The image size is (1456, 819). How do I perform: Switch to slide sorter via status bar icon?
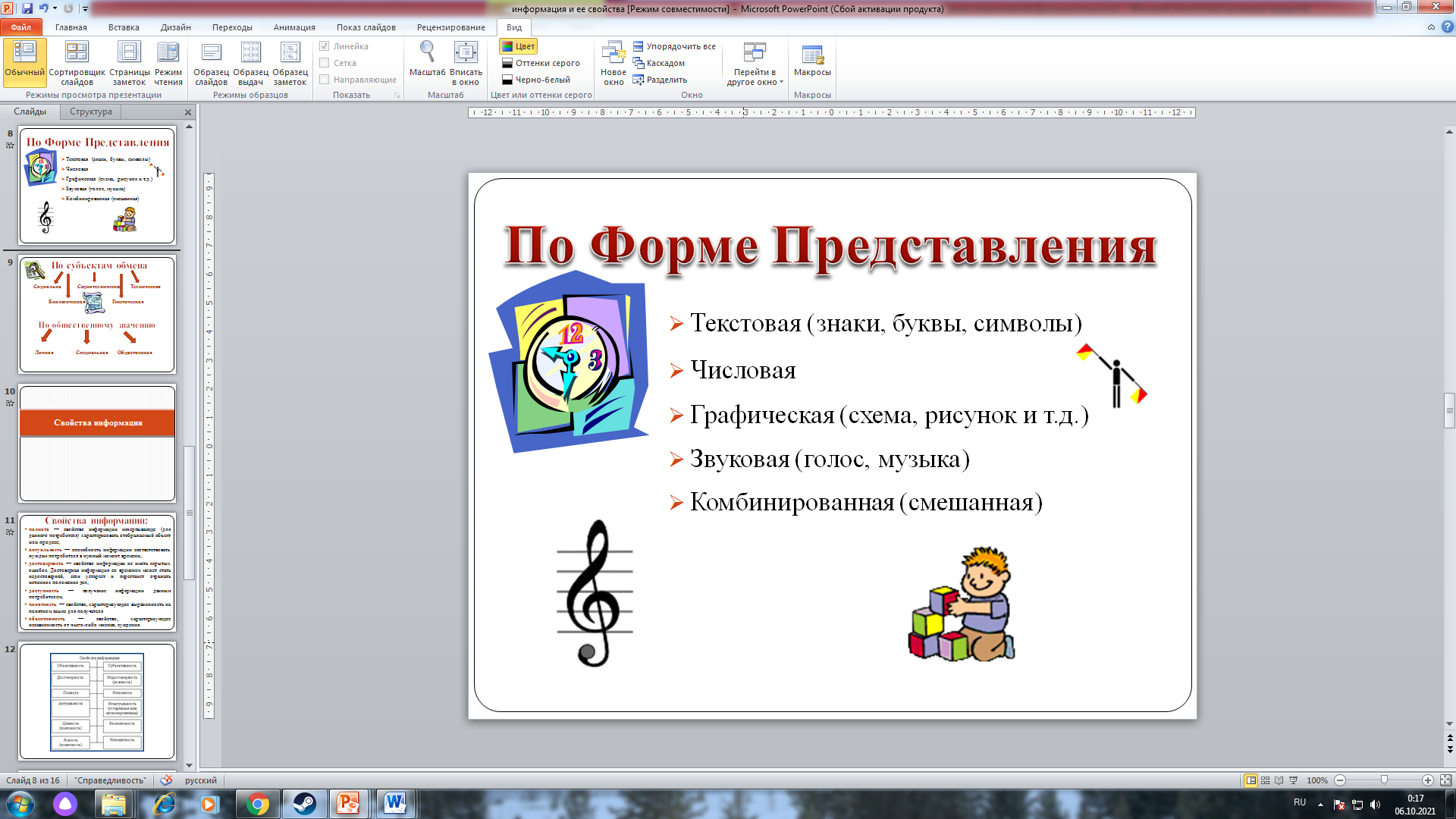[1265, 780]
